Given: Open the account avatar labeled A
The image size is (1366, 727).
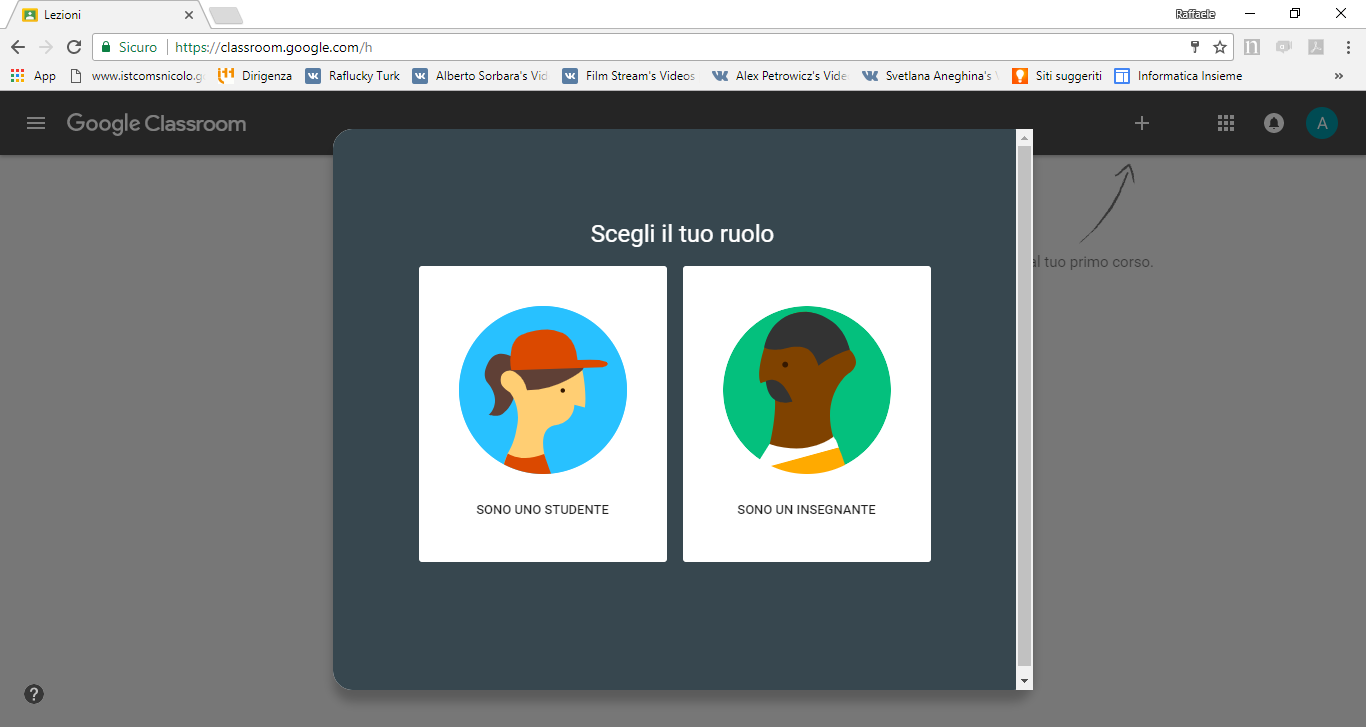Looking at the screenshot, I should coord(1321,123).
